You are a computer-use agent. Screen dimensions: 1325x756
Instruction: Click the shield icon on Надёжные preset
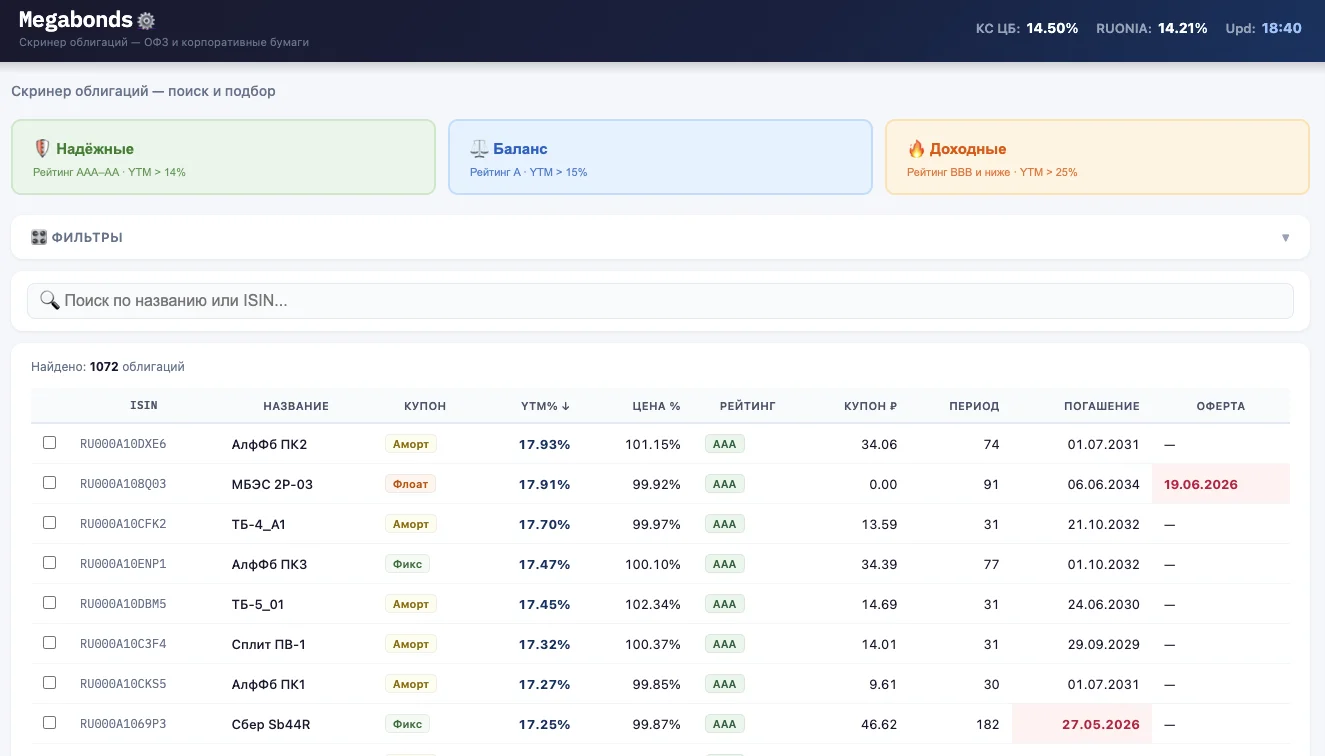point(42,149)
